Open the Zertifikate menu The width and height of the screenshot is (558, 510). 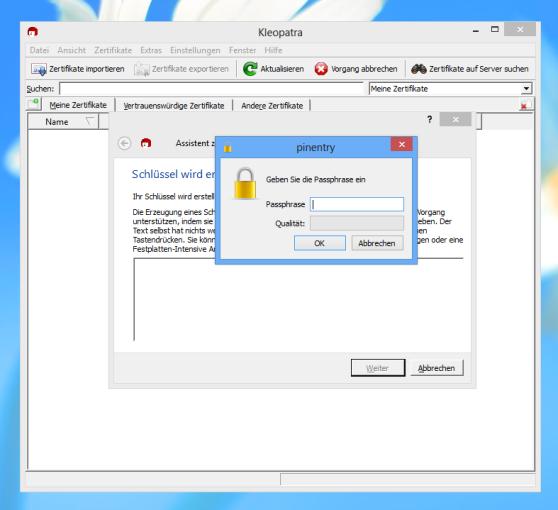click(x=113, y=51)
